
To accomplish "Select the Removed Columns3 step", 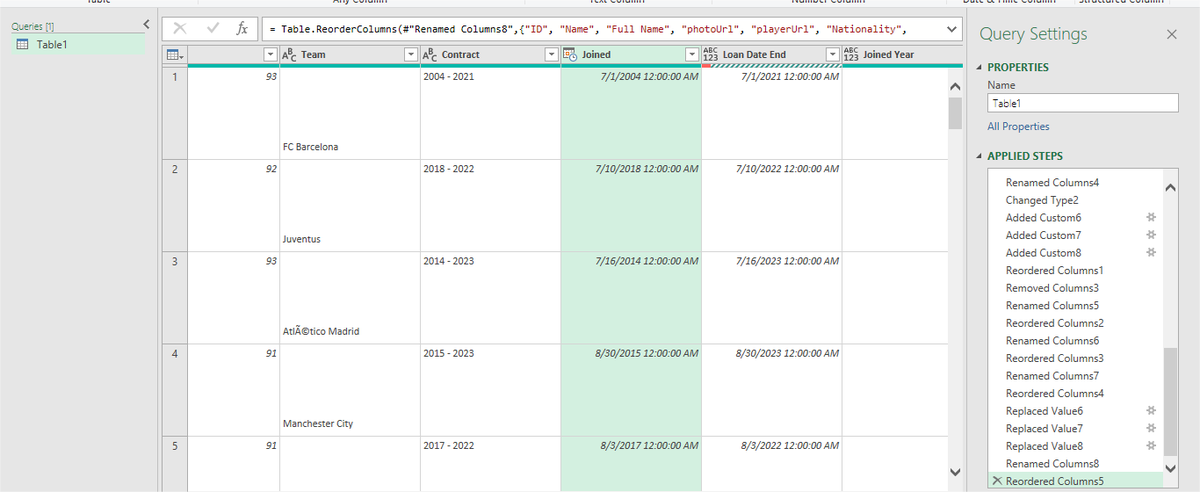I will 1054,288.
